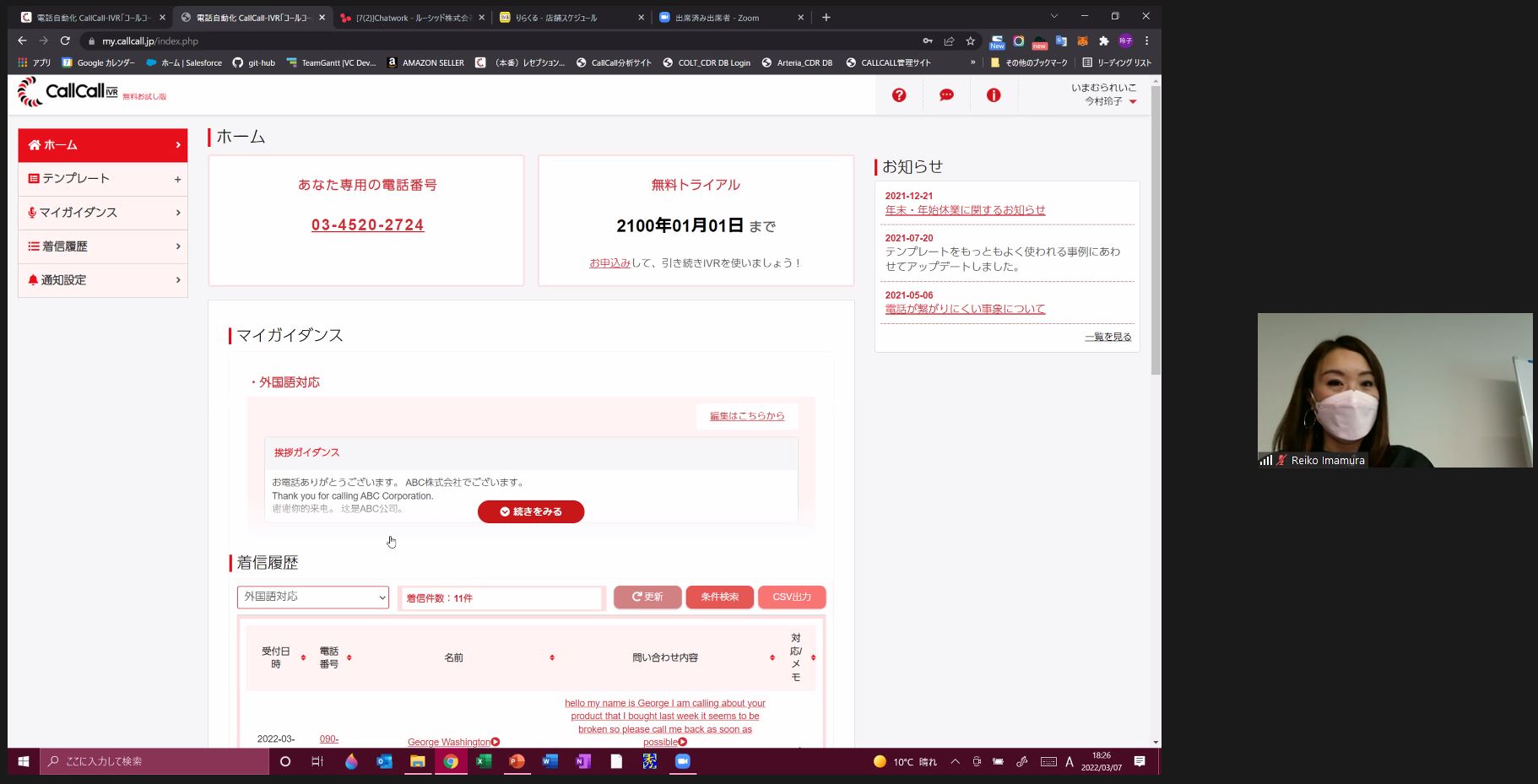Expand the テンプレート sidebar item
Viewport: 1538px width, 784px height.
[102, 179]
